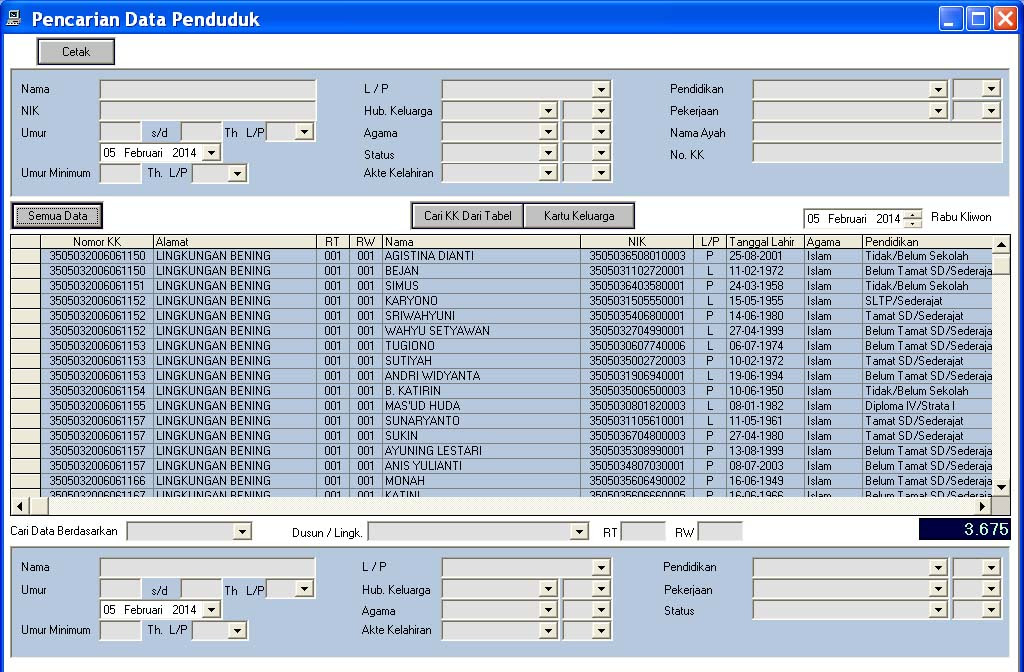Image resolution: width=1024 pixels, height=672 pixels.
Task: Click name cell SRIWAHYUNI
Action: click(481, 316)
